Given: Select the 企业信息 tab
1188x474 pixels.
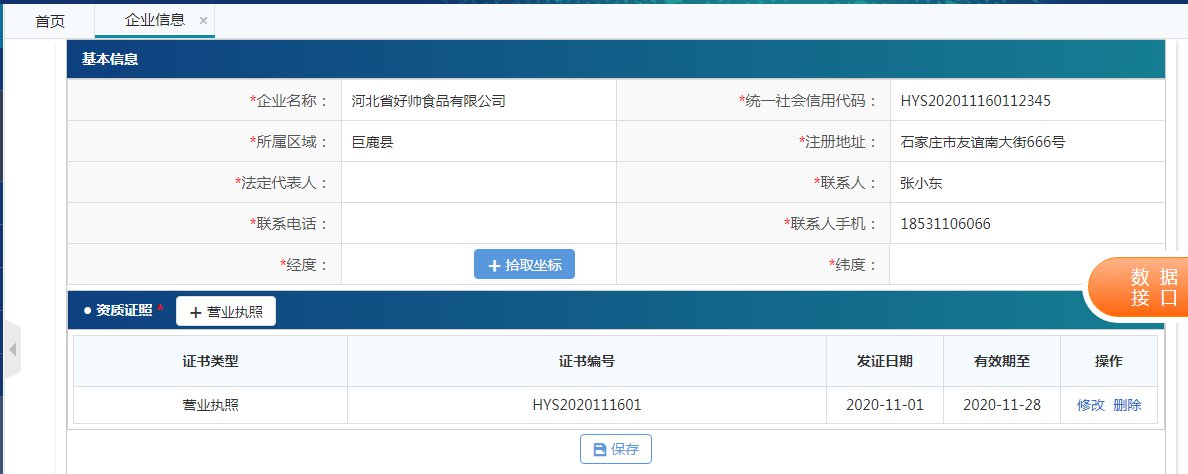Looking at the screenshot, I should [x=155, y=20].
